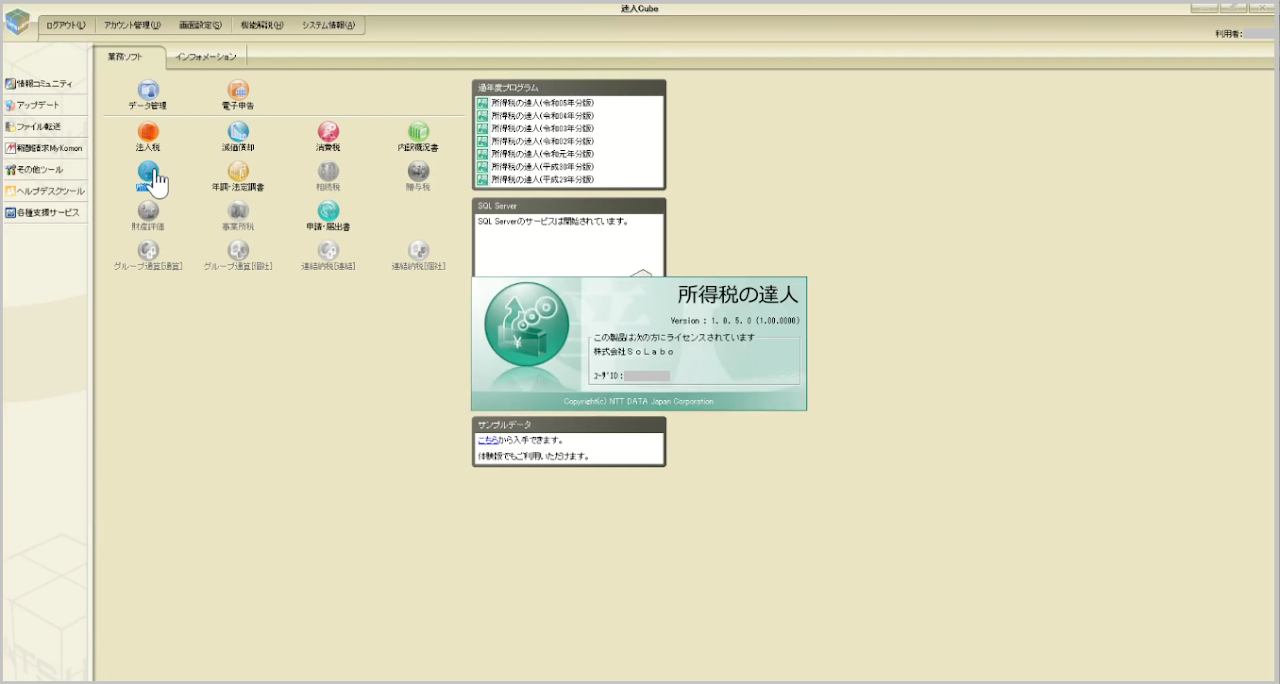This screenshot has height=684, width=1280.
Task: Click the 株式会社SoLabo license text
Action: [x=634, y=352]
